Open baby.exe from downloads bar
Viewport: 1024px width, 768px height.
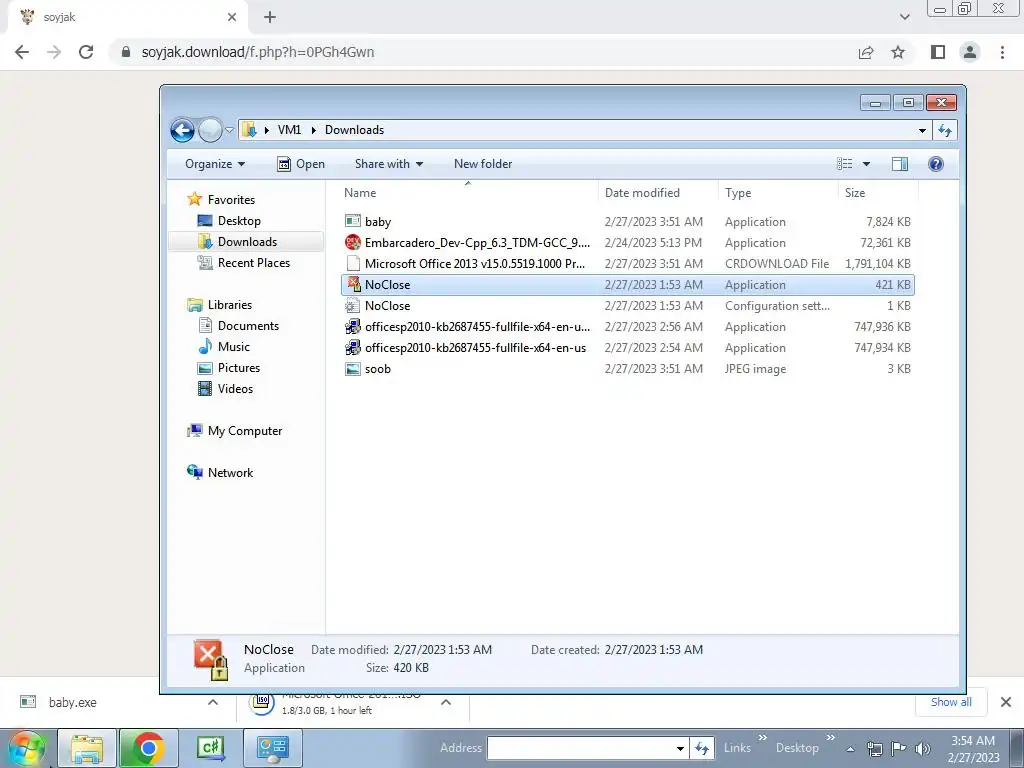click(x=72, y=703)
